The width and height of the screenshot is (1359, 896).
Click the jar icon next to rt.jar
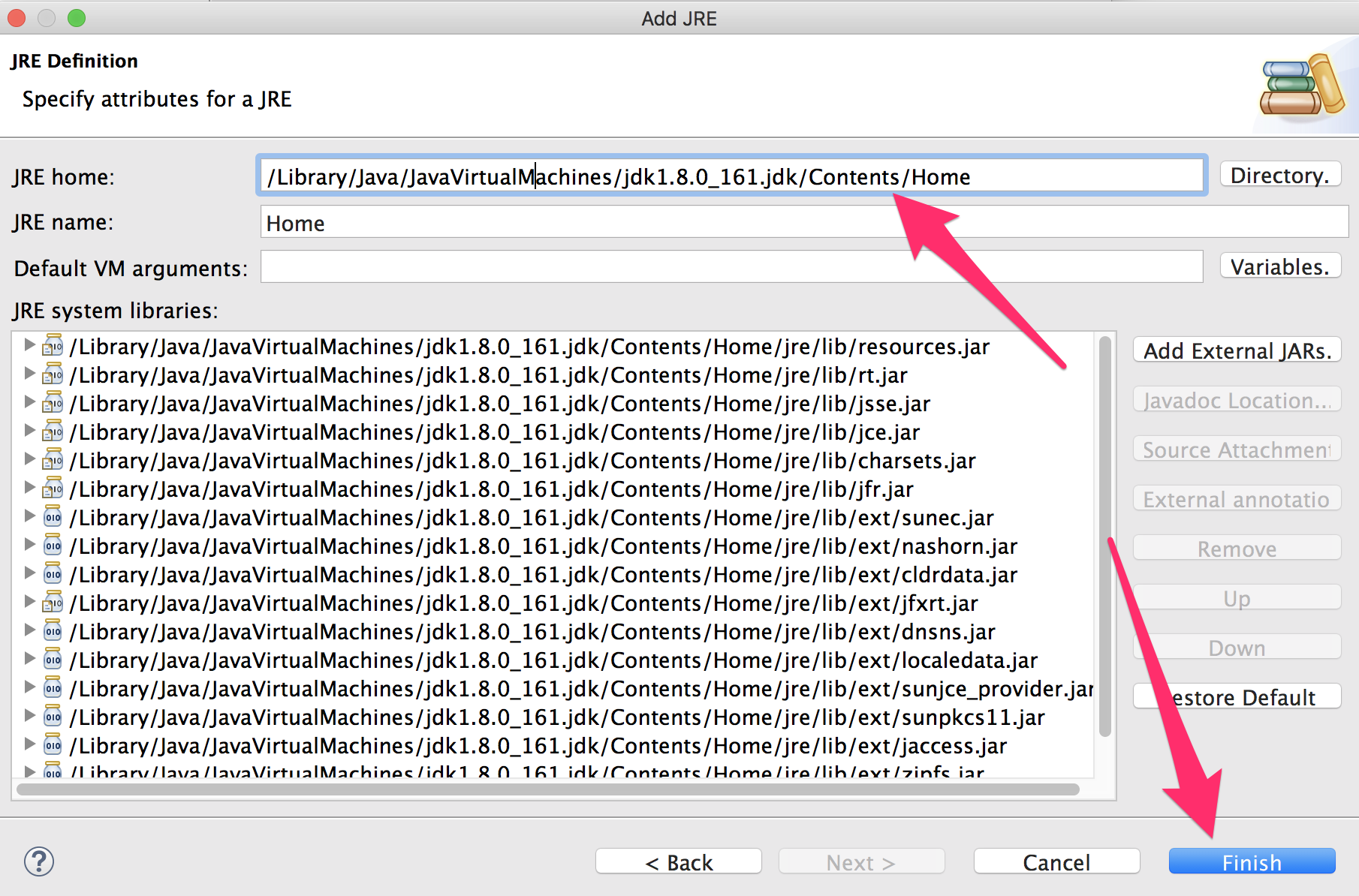pyautogui.click(x=53, y=374)
